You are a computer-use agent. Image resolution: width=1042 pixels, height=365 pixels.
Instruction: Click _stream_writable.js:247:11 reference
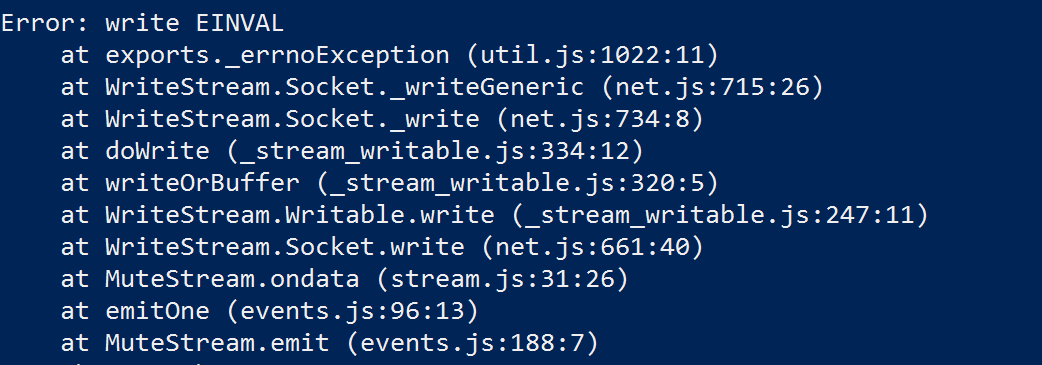click(719, 216)
